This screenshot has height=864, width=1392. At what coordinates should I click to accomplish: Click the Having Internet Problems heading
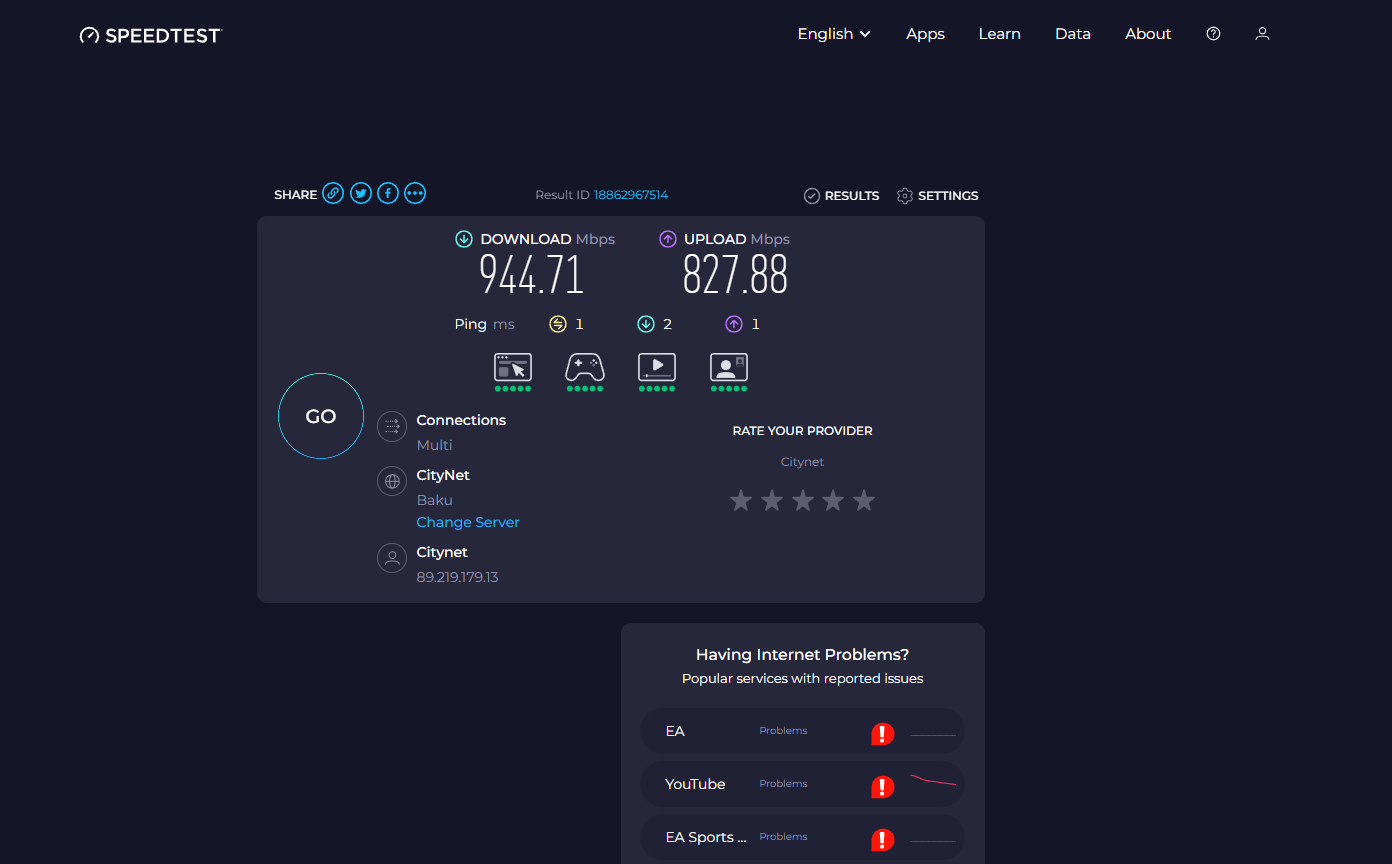click(x=802, y=655)
